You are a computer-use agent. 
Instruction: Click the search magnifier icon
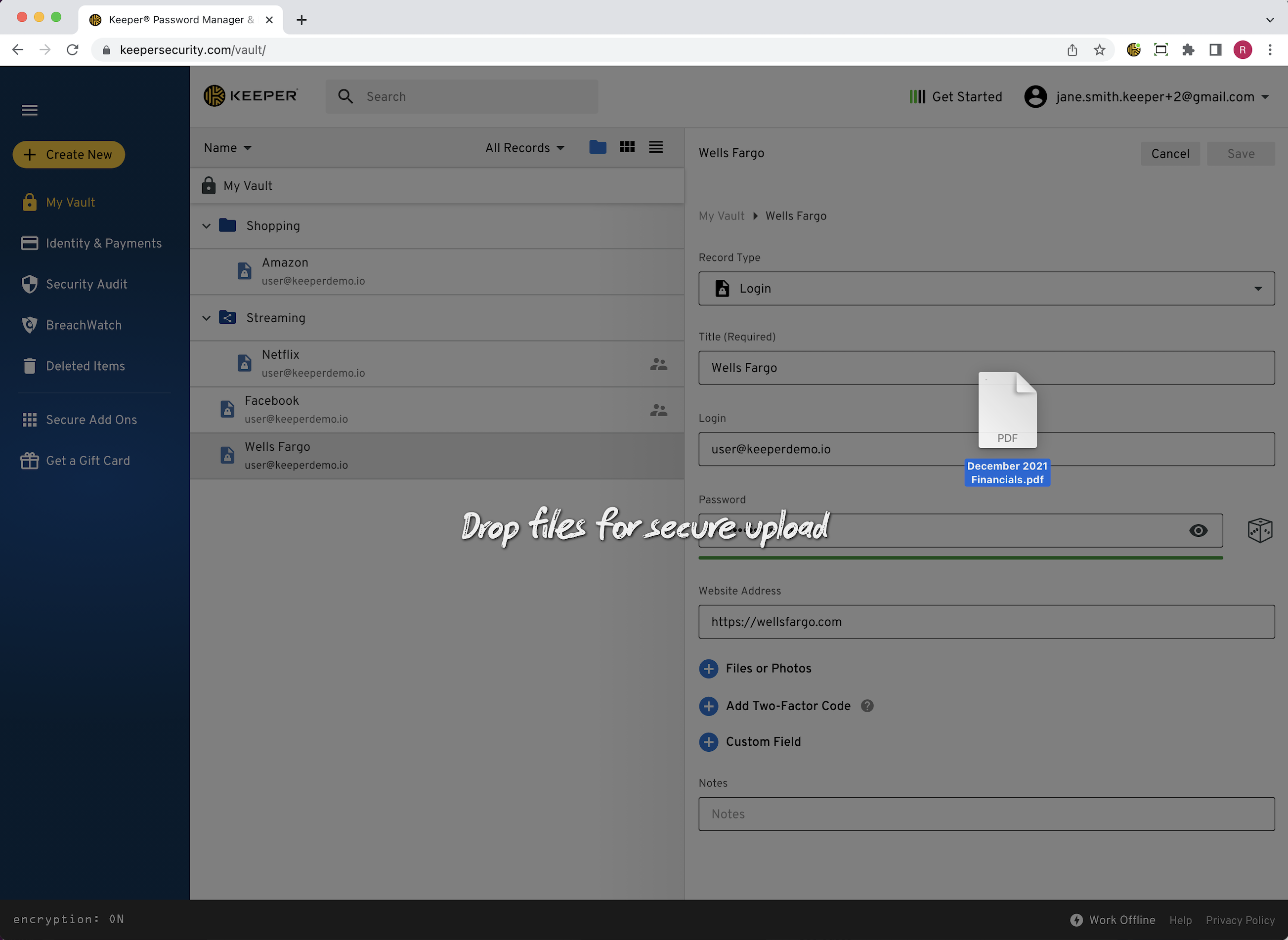[345, 97]
